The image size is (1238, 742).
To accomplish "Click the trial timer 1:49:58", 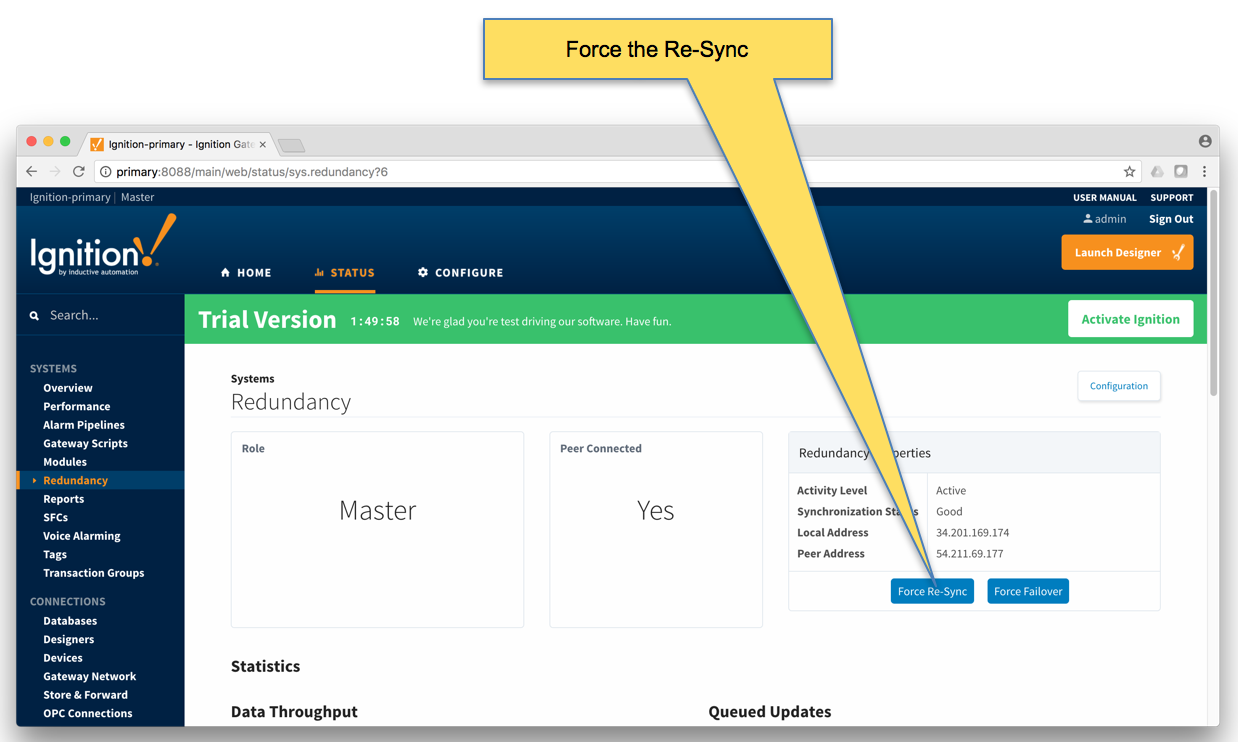I will click(375, 322).
